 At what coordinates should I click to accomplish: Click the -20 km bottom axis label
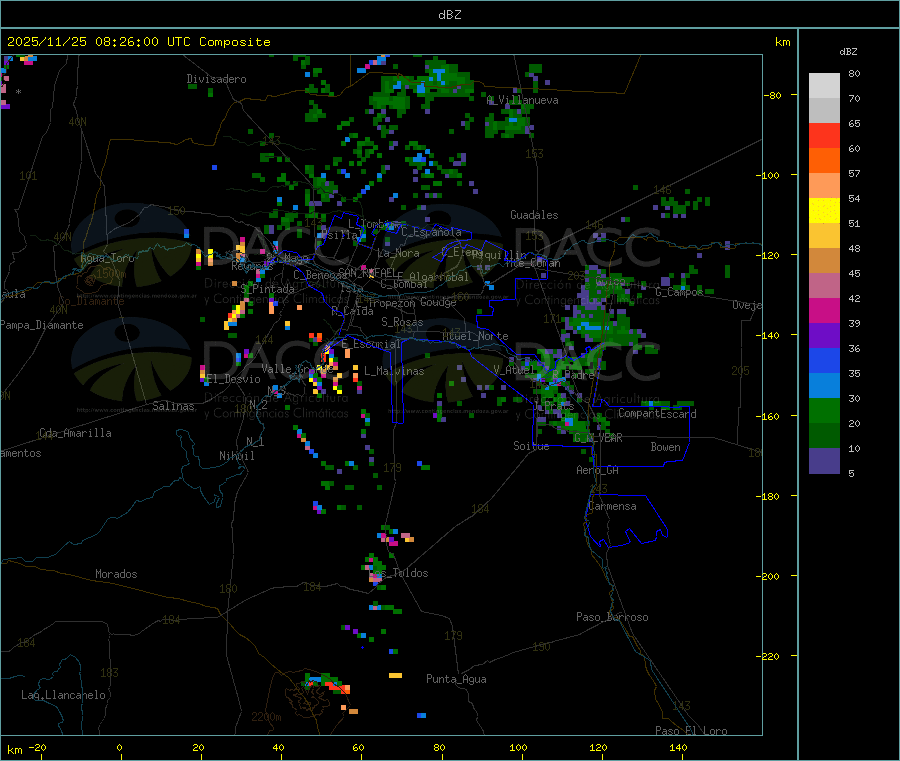pos(37,747)
